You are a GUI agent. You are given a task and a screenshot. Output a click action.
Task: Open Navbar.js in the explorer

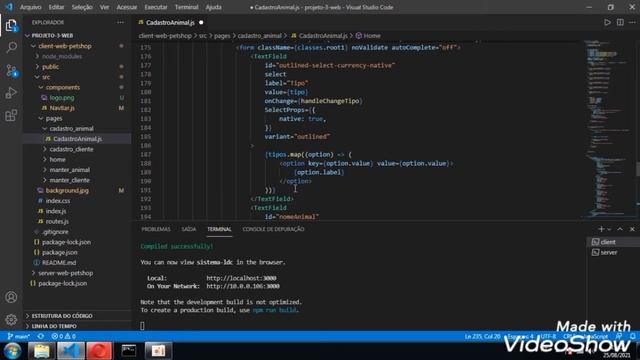click(x=62, y=108)
